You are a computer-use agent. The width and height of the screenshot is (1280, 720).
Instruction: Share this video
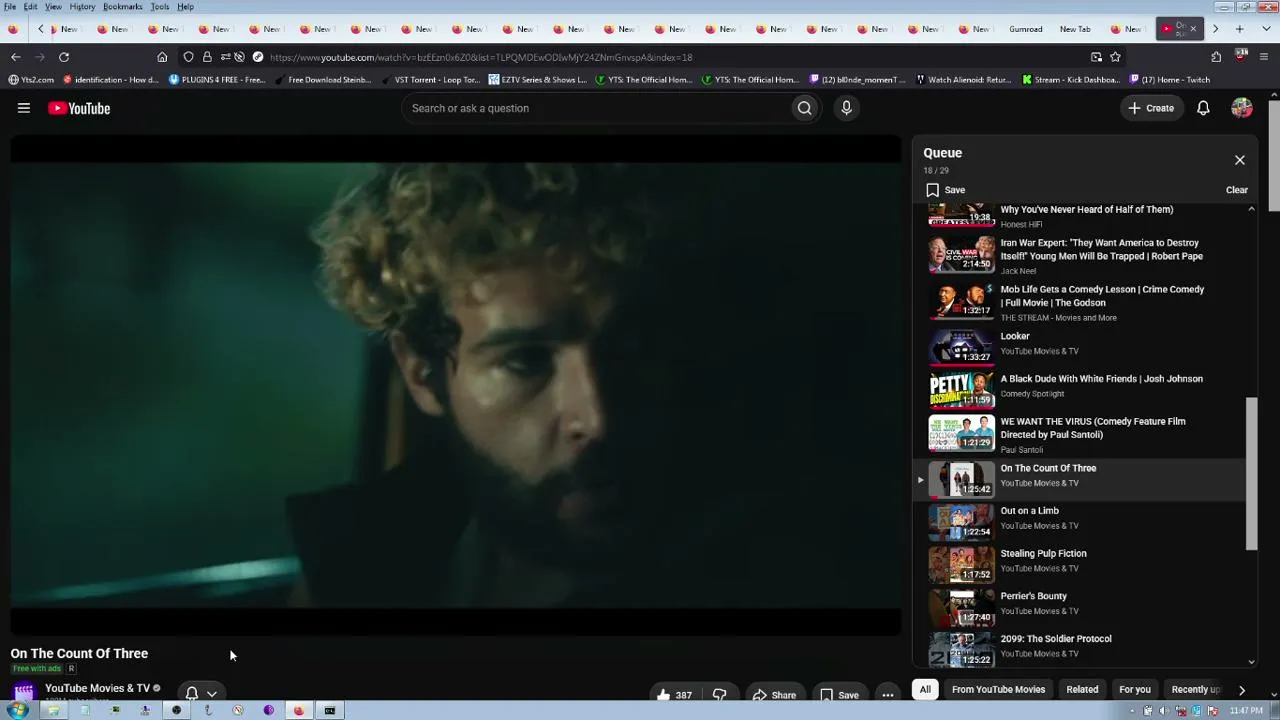[775, 695]
